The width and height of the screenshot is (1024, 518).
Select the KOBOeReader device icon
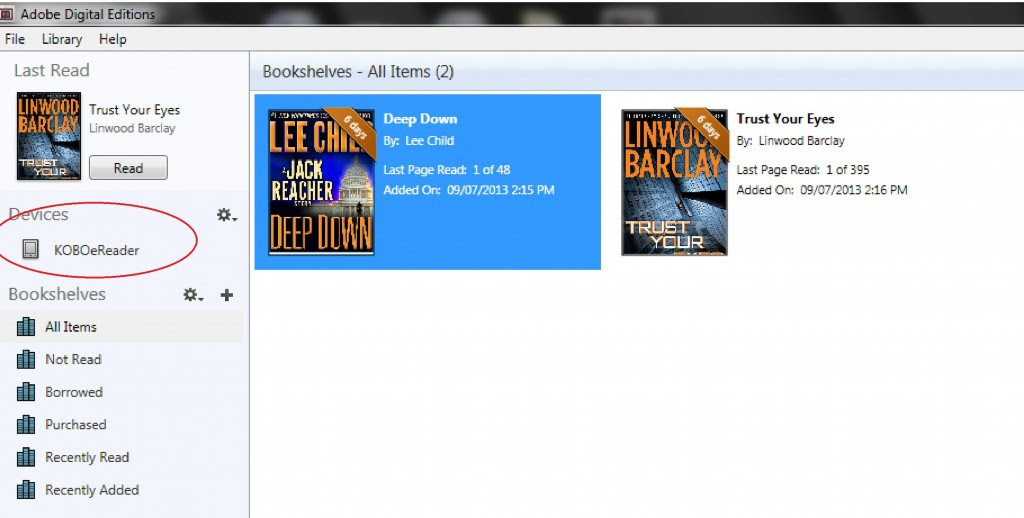(30, 249)
